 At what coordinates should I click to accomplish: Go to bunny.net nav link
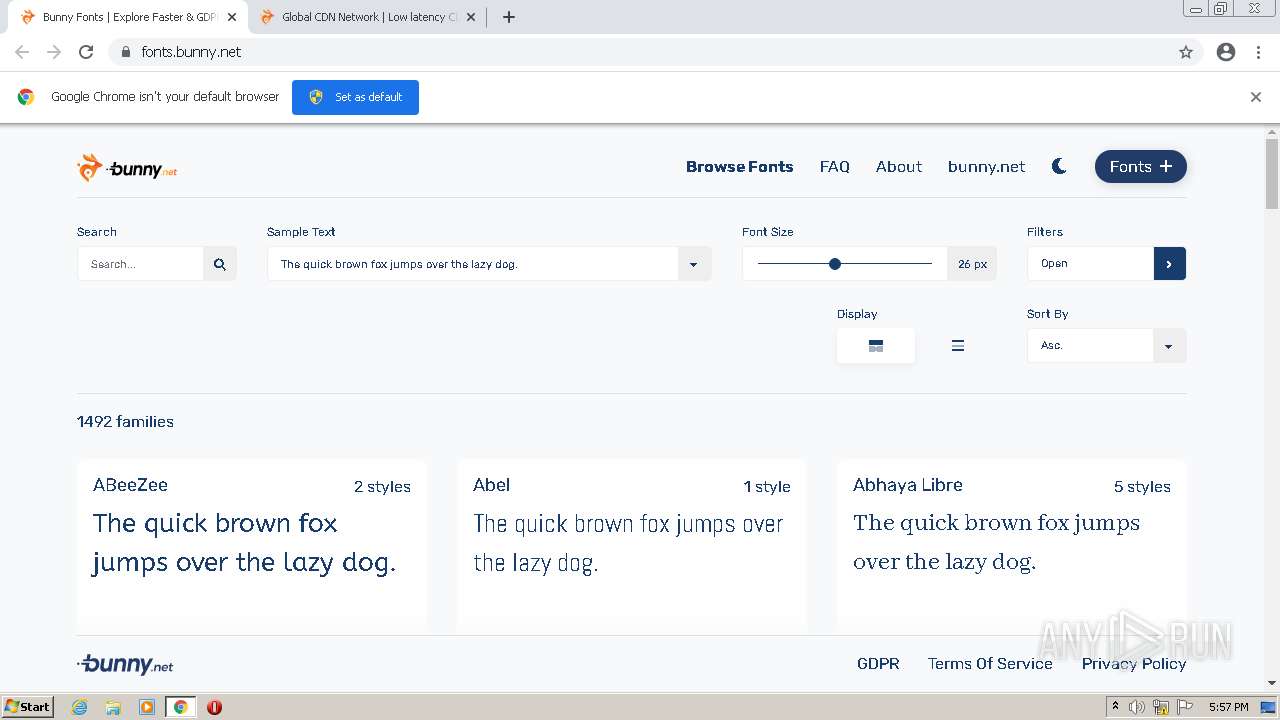pyautogui.click(x=987, y=167)
